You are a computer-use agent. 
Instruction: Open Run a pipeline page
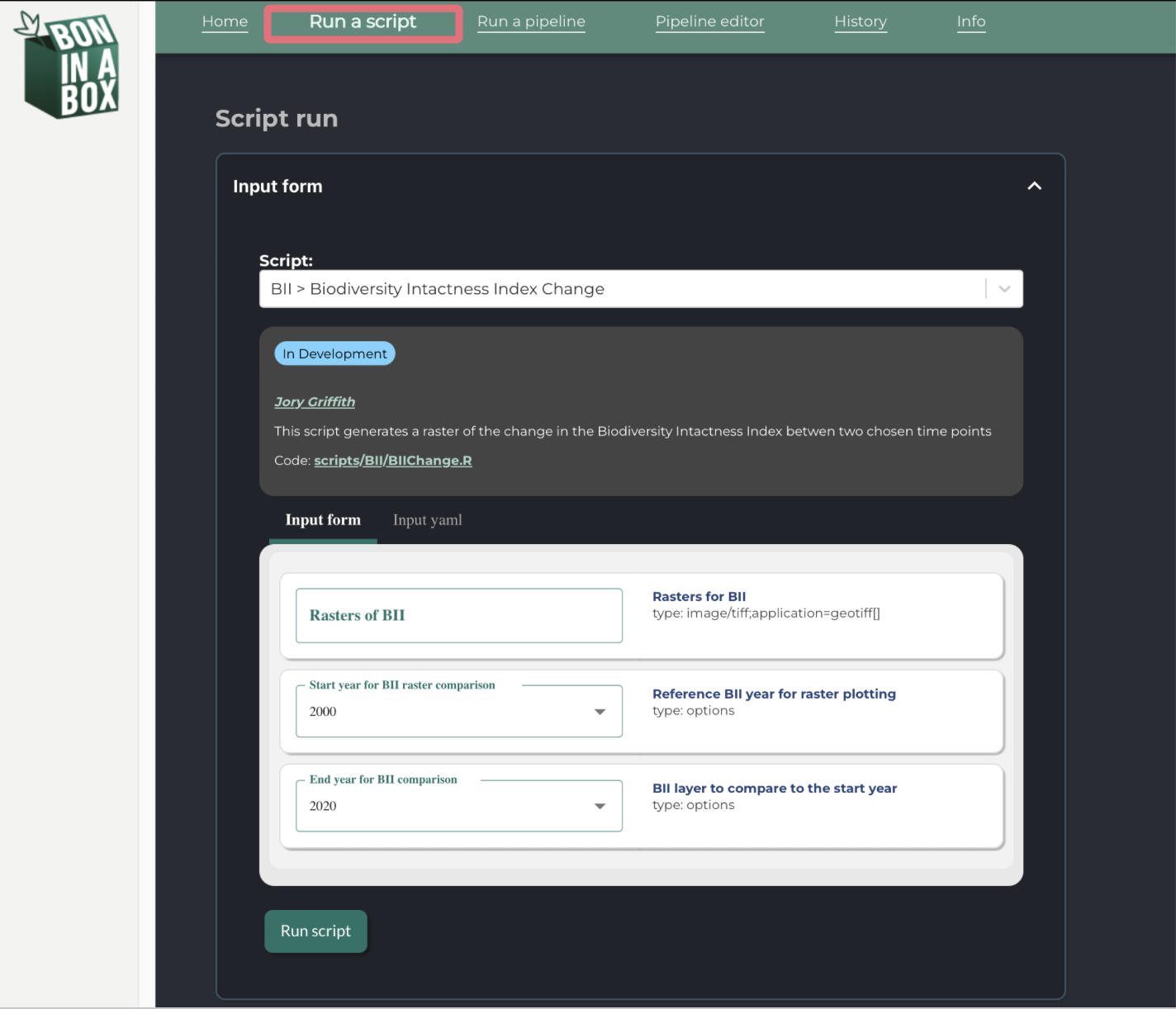click(x=531, y=21)
